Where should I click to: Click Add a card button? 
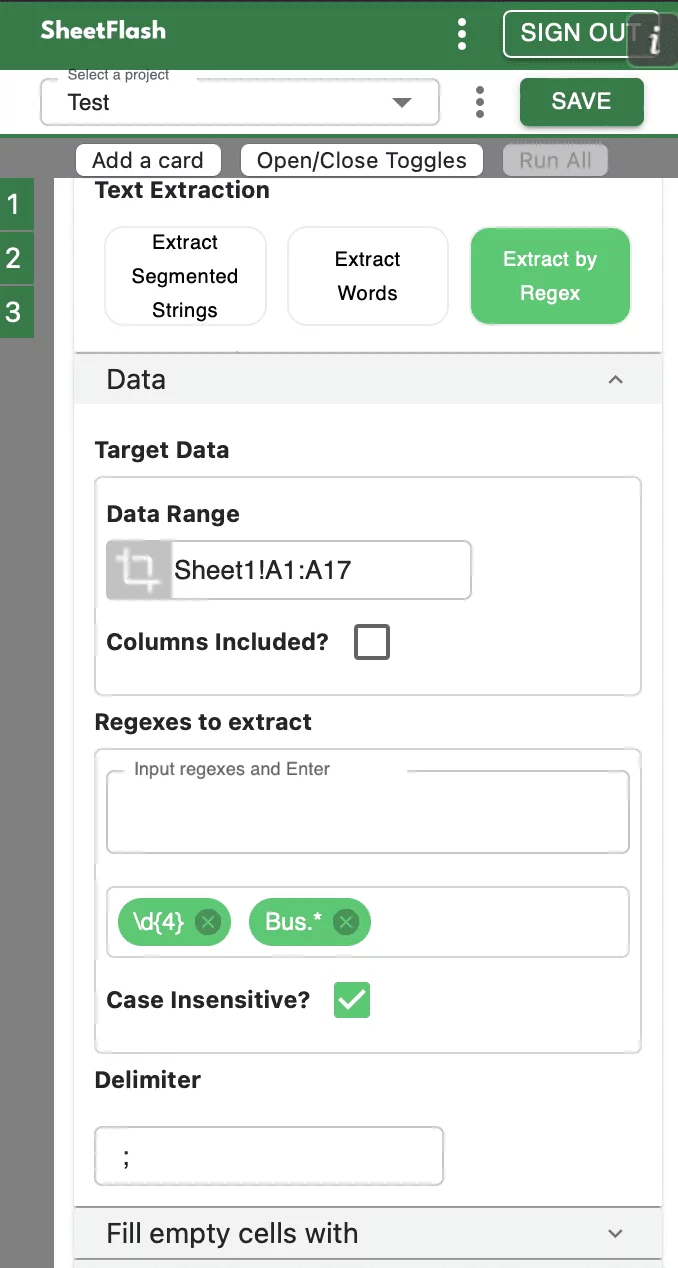tap(148, 161)
